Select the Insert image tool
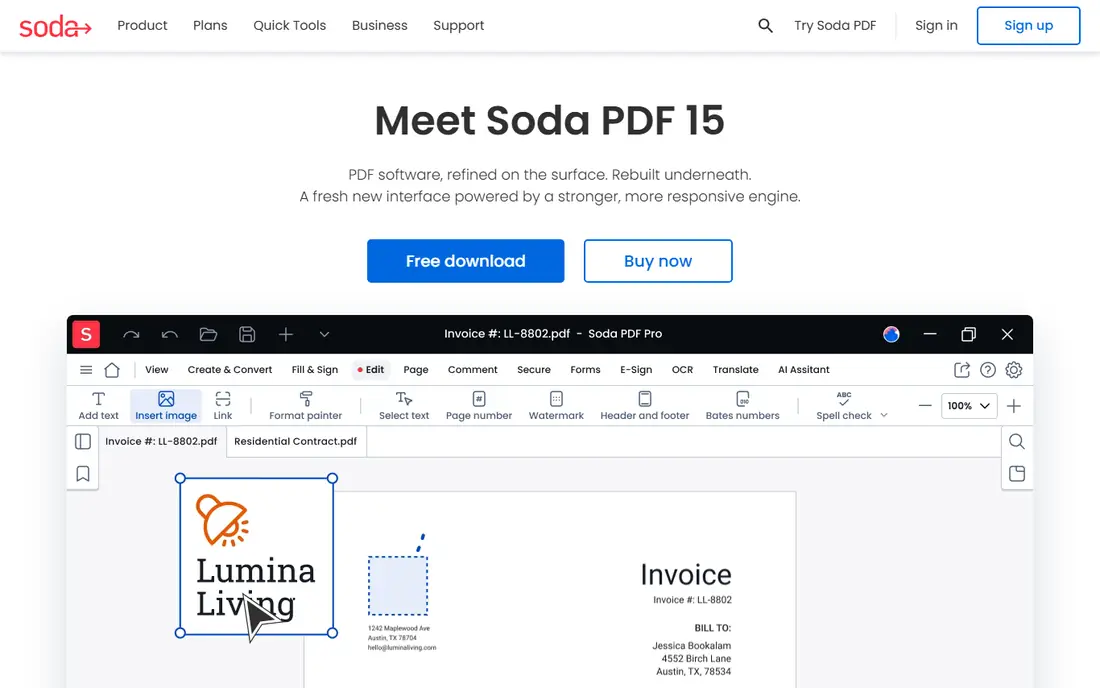Image resolution: width=1100 pixels, height=688 pixels. point(166,406)
